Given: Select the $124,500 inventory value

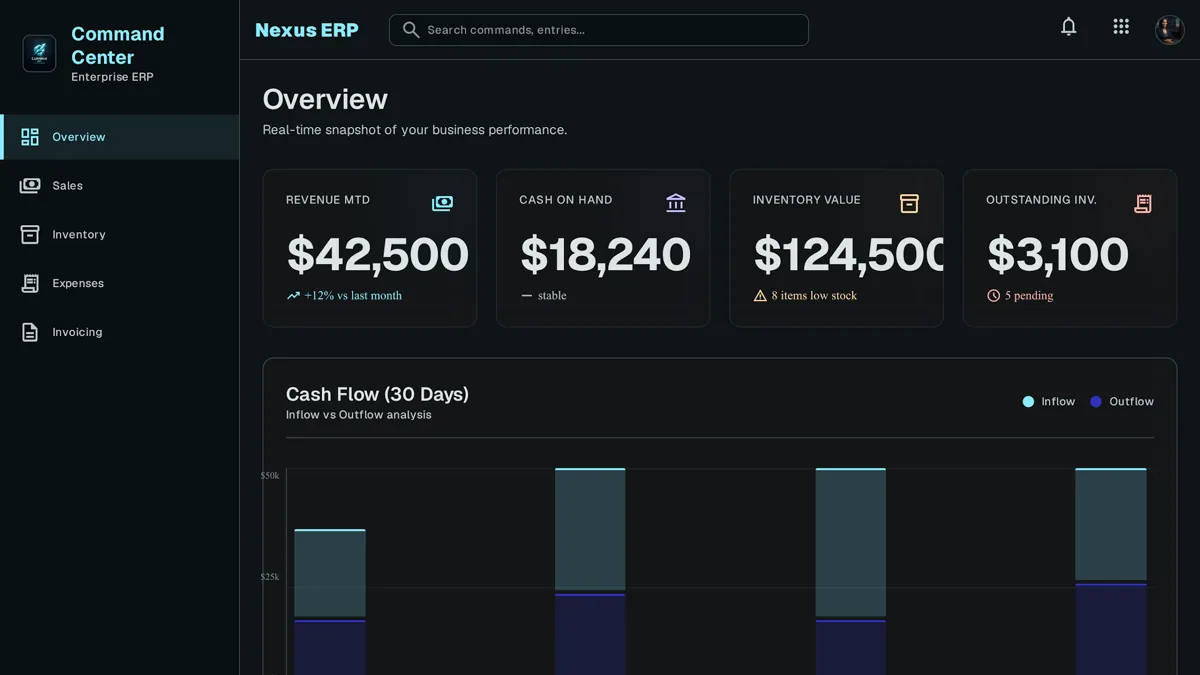Looking at the screenshot, I should click(848, 255).
